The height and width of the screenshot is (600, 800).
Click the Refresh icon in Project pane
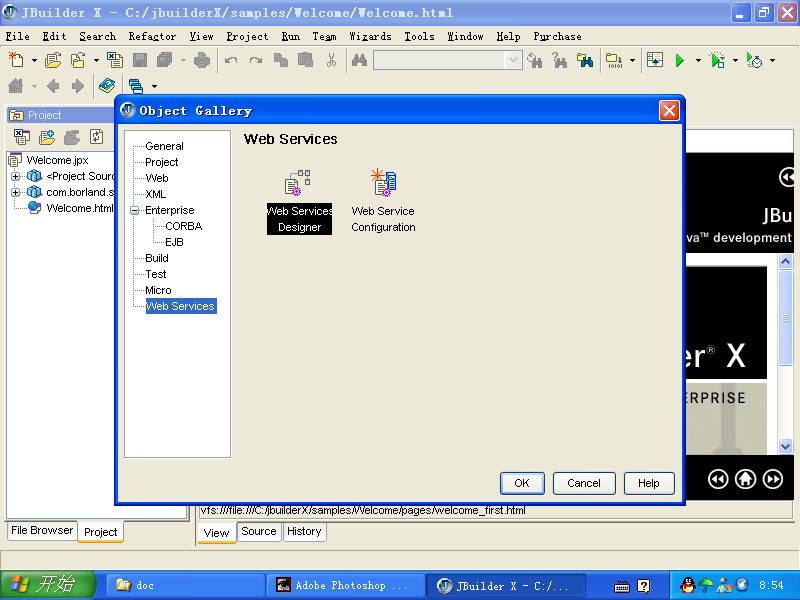pyautogui.click(x=97, y=137)
